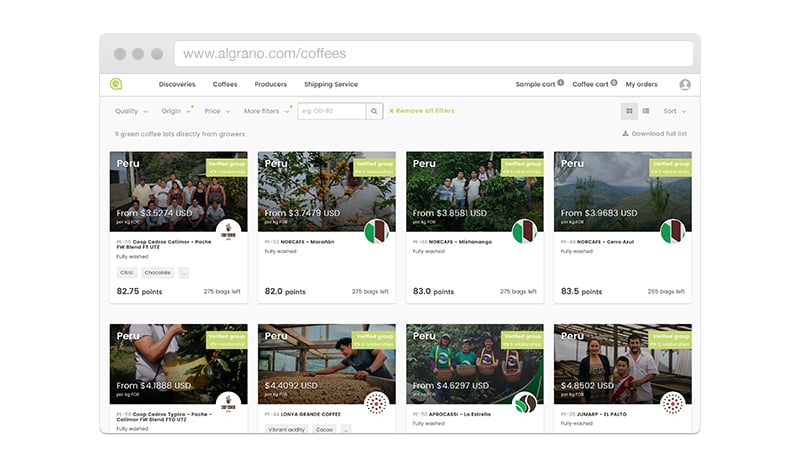Screen dimensions: 800x470
Task: Click the Citric flavor tag
Action: [127, 273]
